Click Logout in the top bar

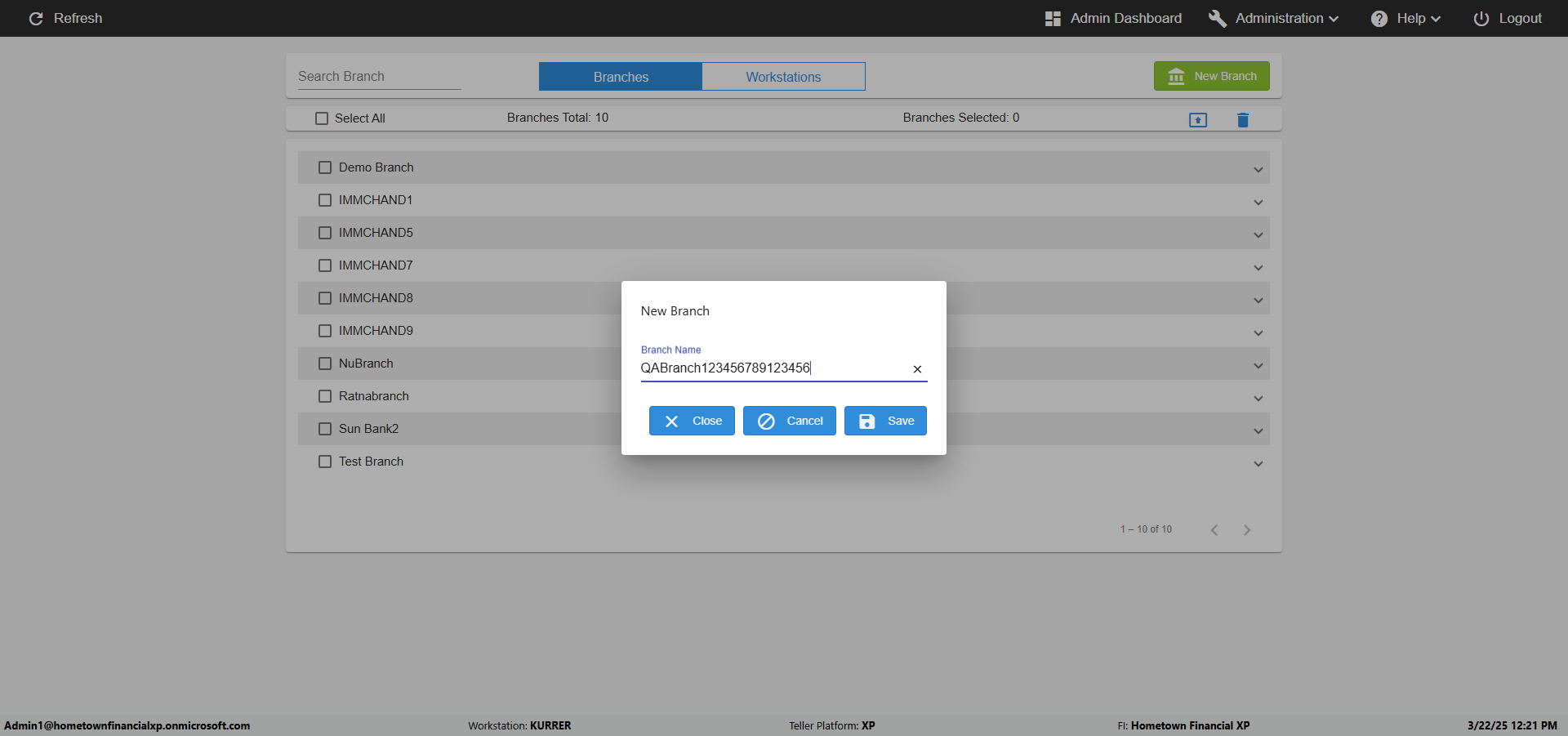click(x=1508, y=18)
